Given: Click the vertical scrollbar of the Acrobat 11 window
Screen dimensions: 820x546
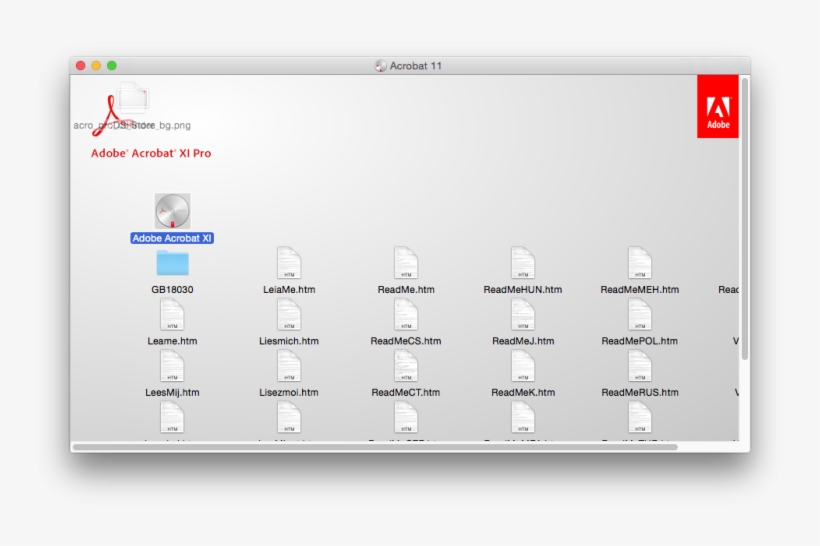Looking at the screenshot, I should pyautogui.click(x=745, y=219).
